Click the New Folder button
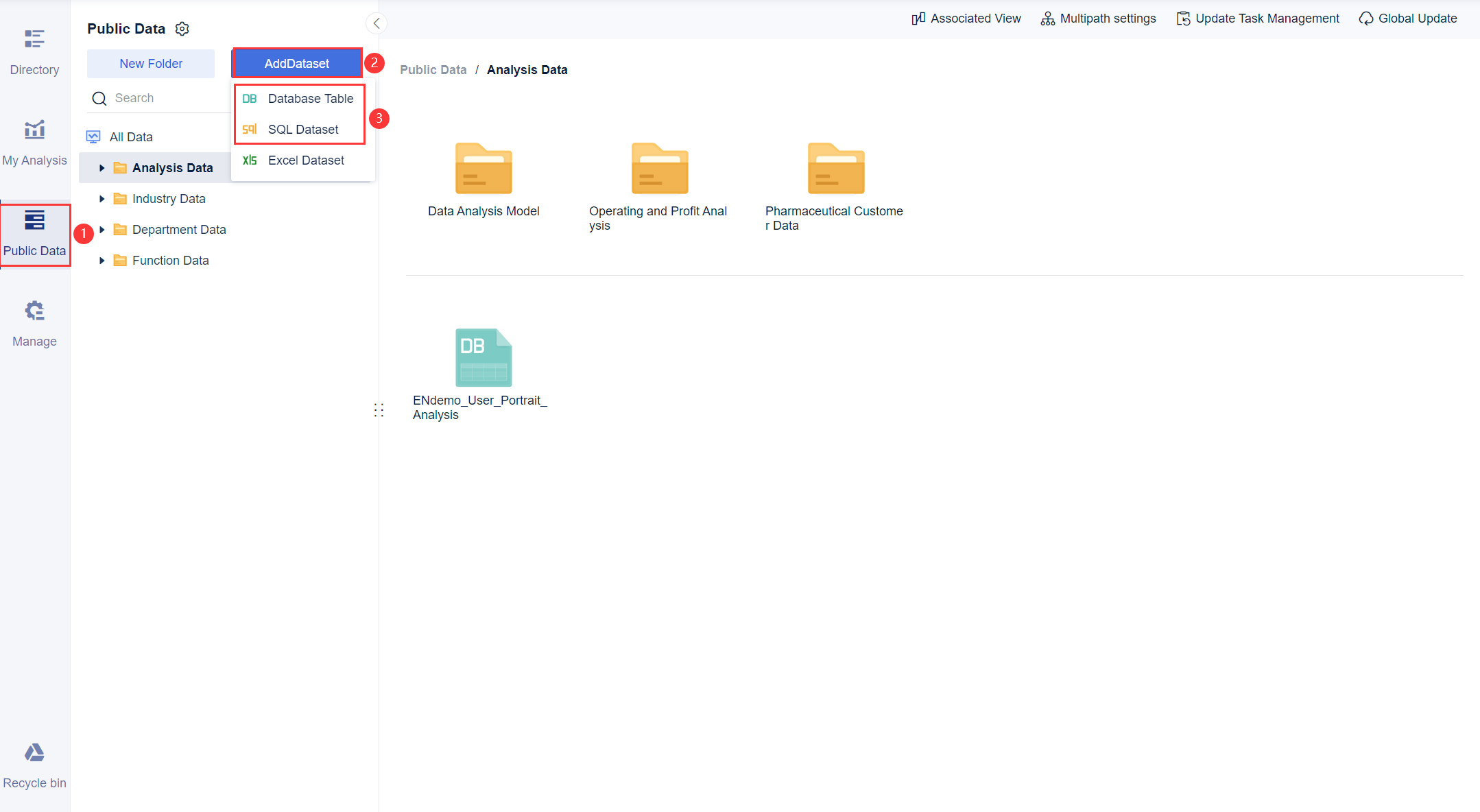 click(151, 64)
